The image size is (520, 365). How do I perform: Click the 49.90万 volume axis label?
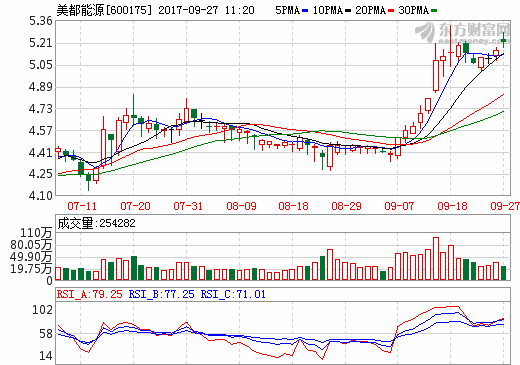[x=31, y=257]
